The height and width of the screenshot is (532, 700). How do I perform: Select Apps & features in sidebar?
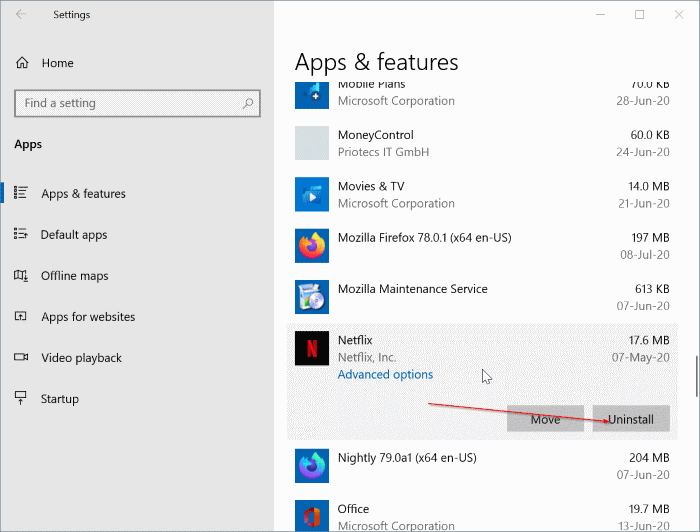tap(83, 194)
